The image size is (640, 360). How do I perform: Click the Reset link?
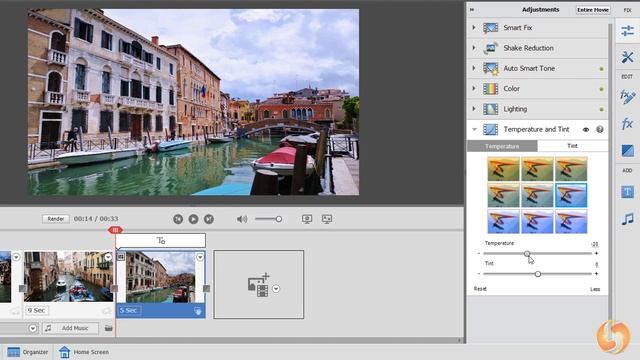click(x=480, y=289)
